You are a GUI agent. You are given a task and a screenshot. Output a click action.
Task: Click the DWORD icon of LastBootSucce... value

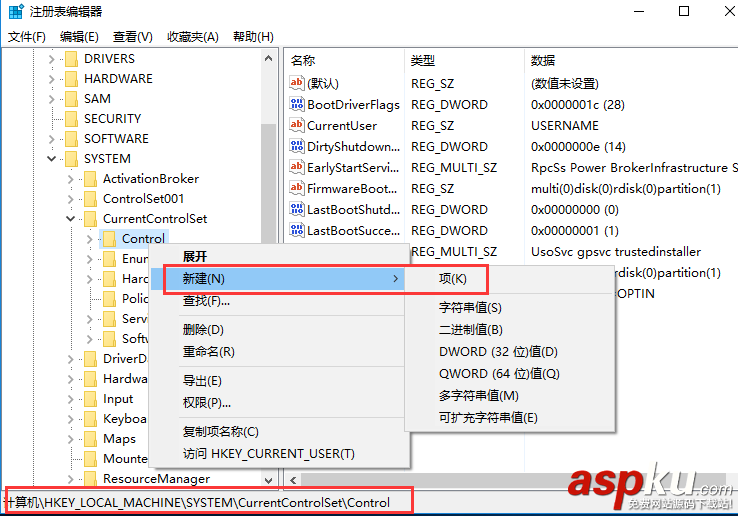point(297,230)
